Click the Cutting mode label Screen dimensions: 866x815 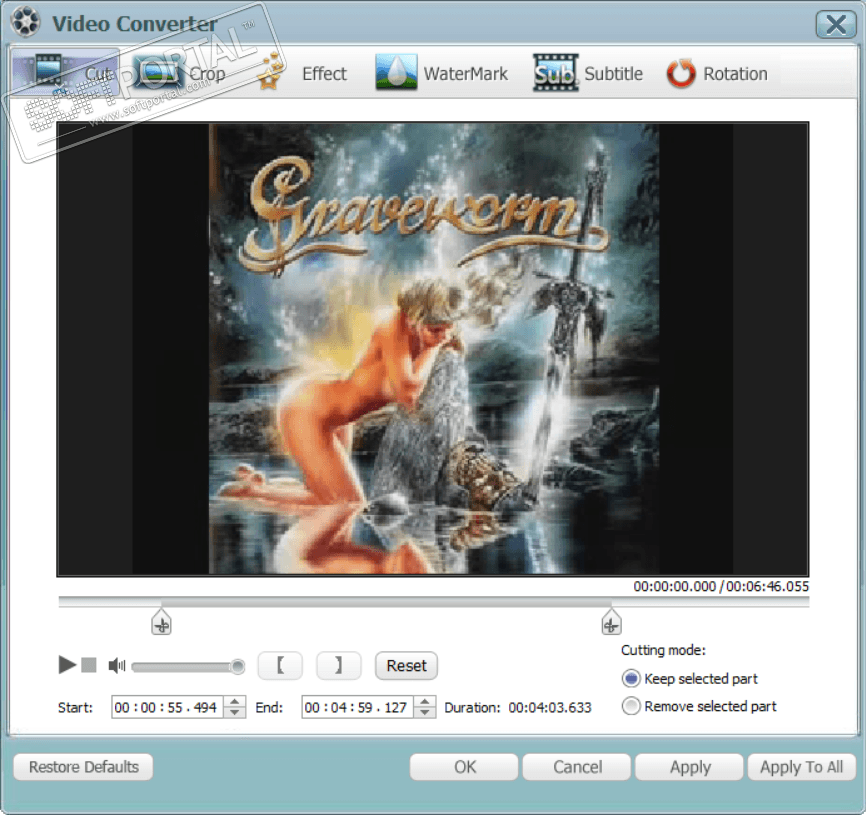tap(663, 650)
